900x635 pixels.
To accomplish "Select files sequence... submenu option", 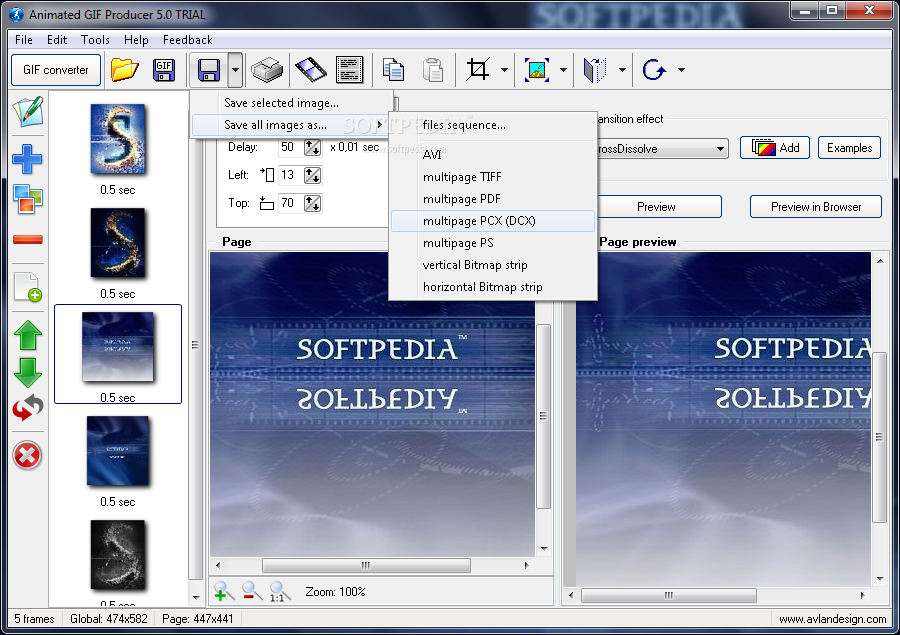I will pyautogui.click(x=492, y=125).
